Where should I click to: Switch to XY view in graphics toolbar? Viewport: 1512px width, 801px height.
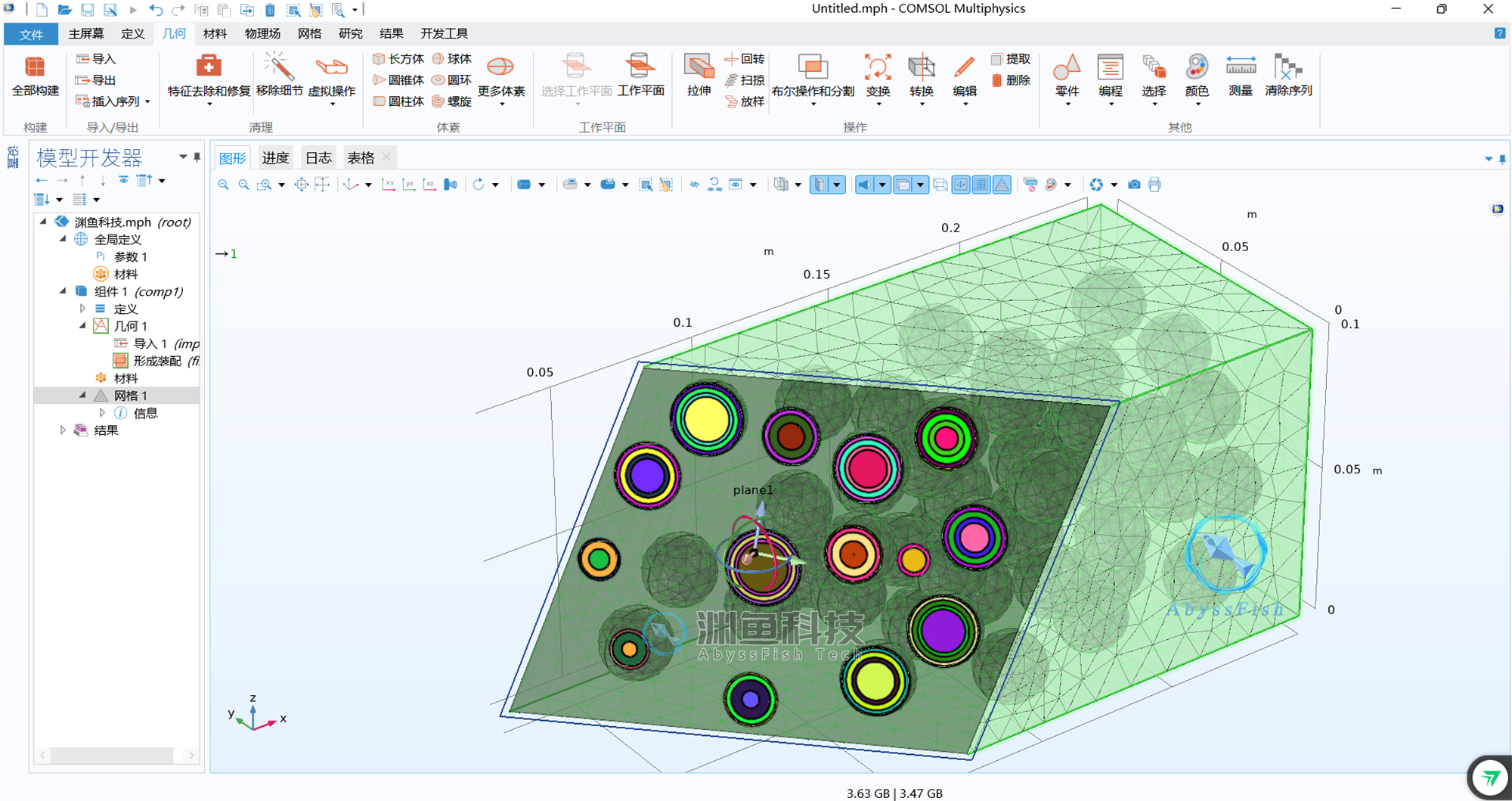[x=389, y=185]
